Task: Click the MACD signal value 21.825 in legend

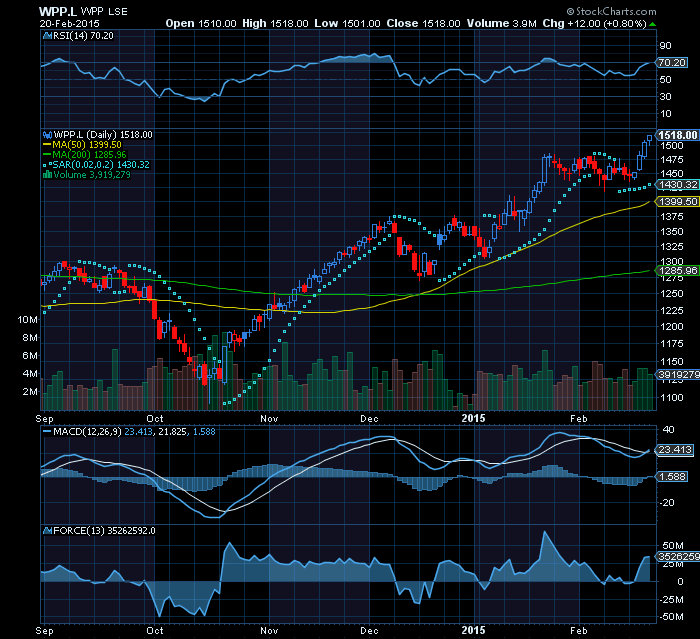Action: [172, 432]
